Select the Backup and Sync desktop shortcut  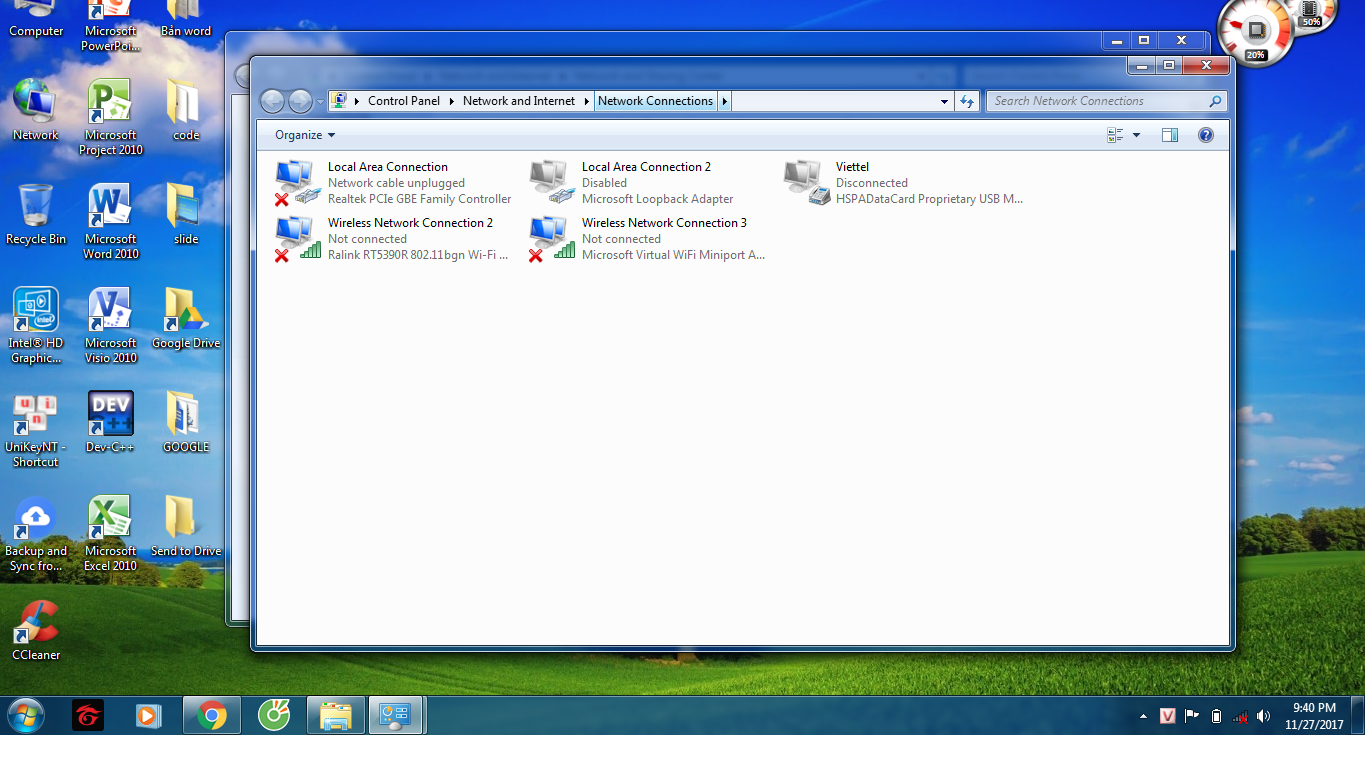[36, 534]
